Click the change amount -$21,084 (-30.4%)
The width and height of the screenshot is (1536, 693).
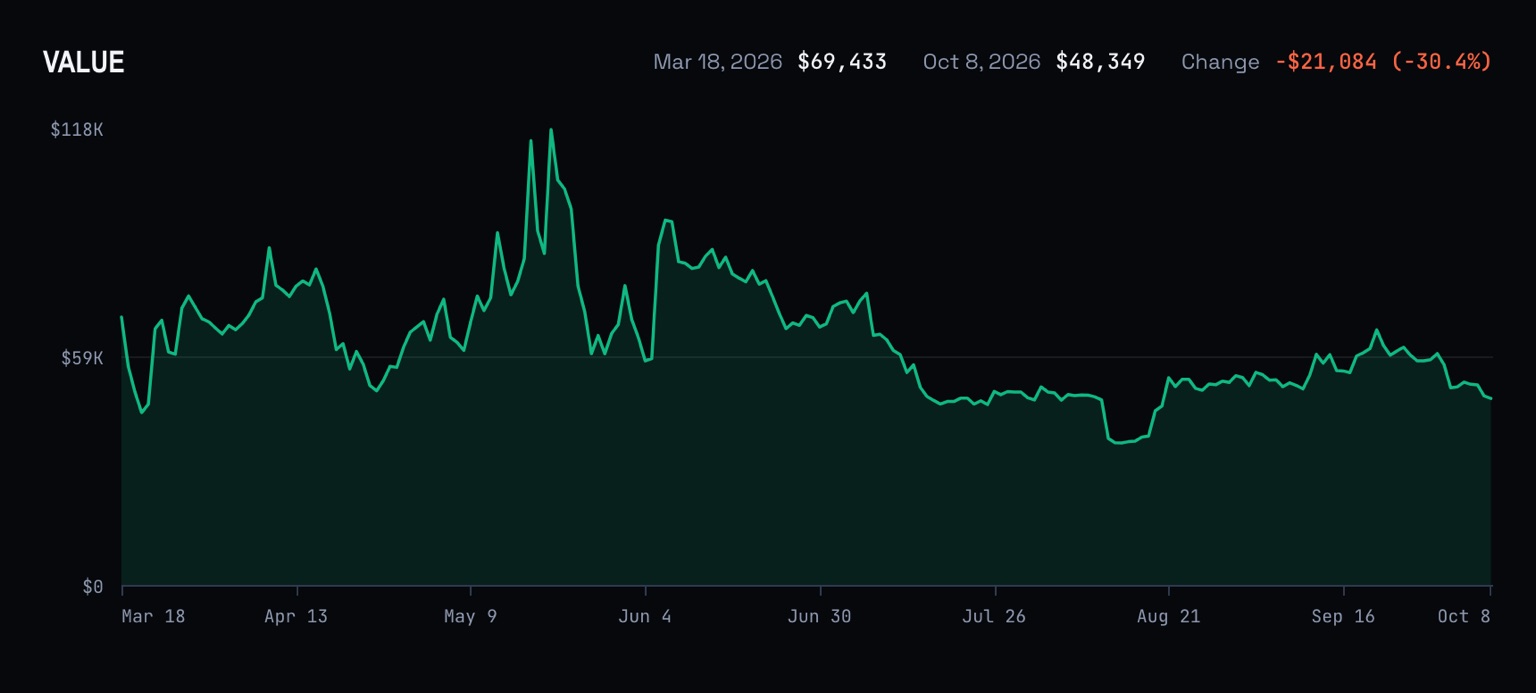pos(1383,62)
